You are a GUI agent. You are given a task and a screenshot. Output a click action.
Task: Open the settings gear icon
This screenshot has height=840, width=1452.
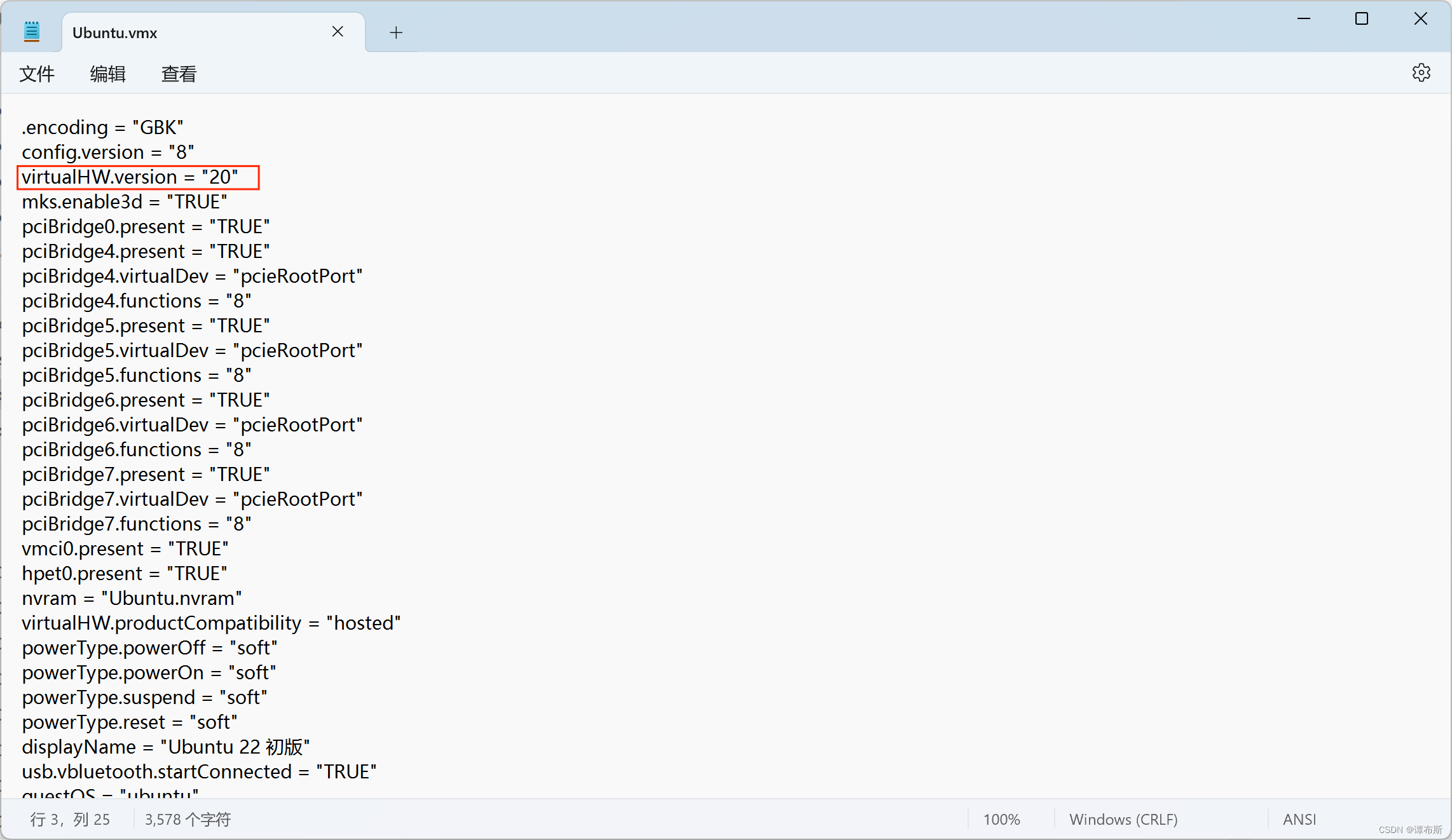click(x=1421, y=73)
